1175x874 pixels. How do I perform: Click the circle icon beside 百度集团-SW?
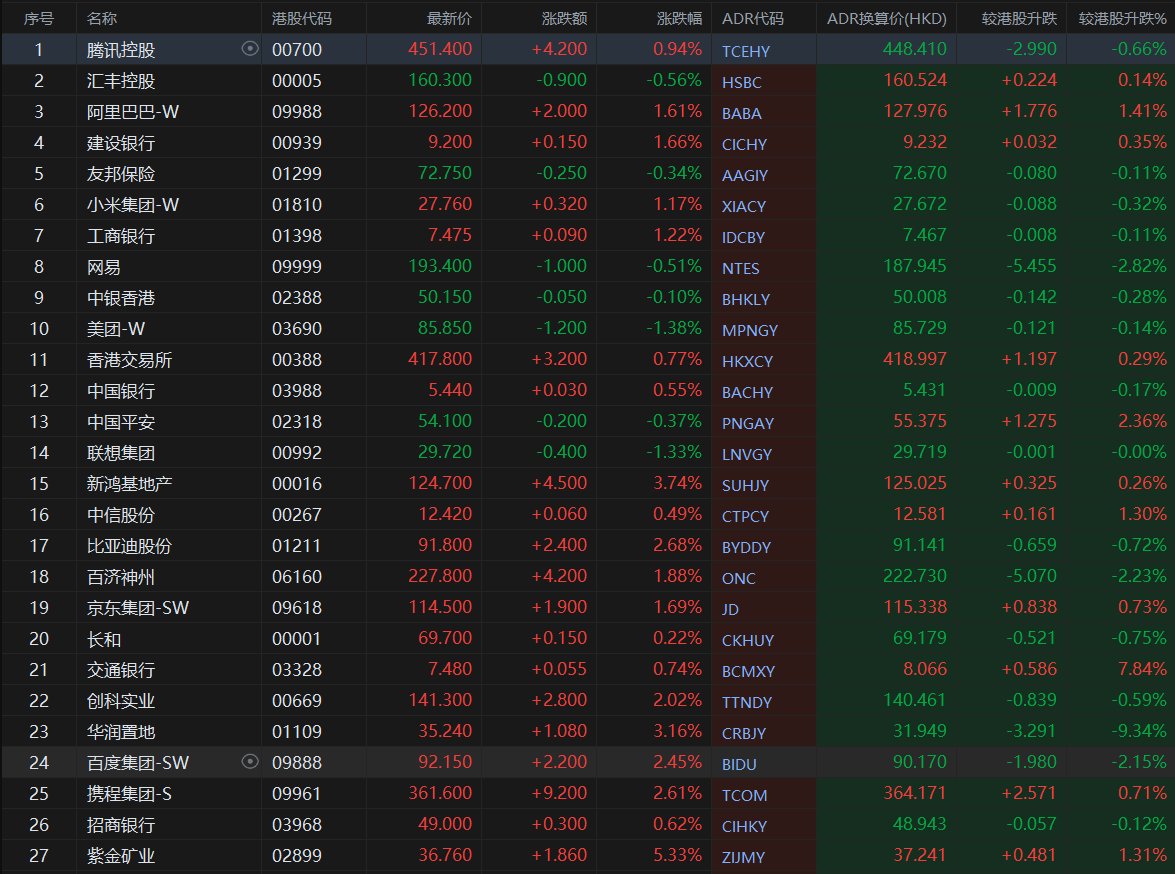(250, 762)
